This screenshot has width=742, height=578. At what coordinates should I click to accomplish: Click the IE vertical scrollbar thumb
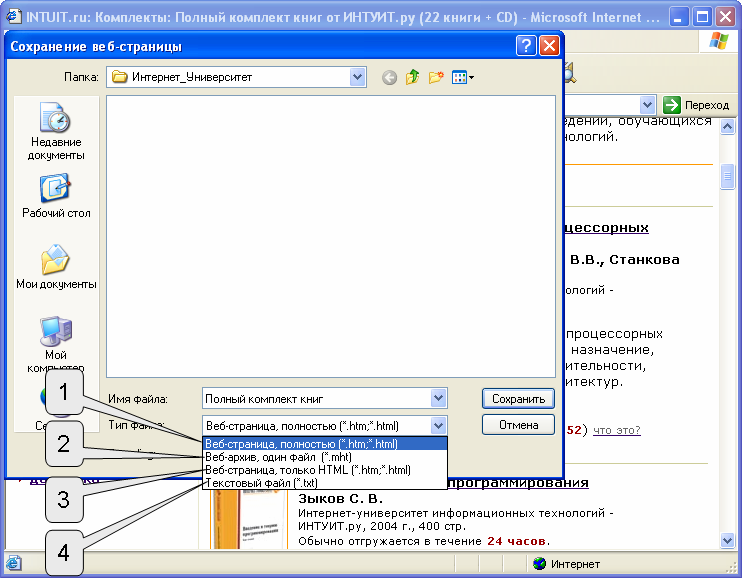[727, 176]
